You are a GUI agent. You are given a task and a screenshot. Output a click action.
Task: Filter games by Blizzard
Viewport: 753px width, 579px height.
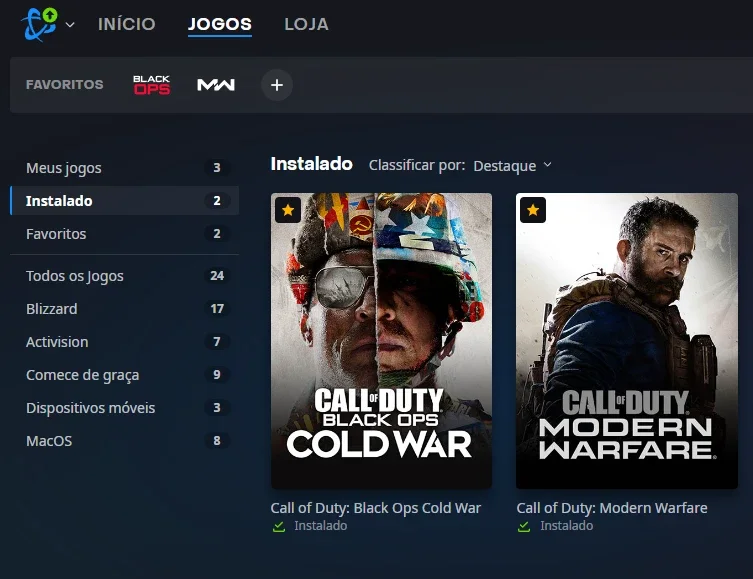click(124, 309)
